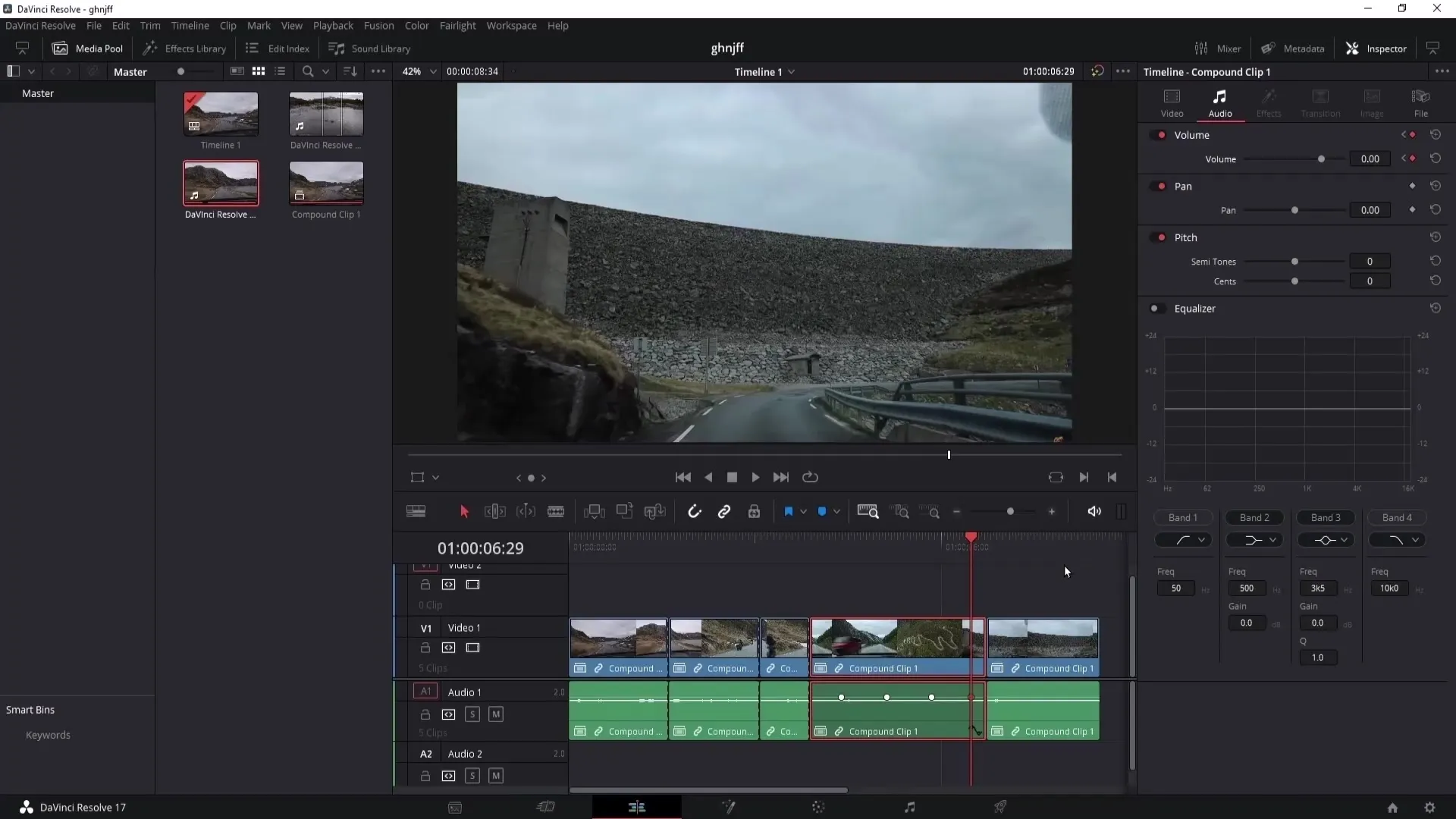
Task: Open the Inspector panel icon
Action: tap(1354, 48)
